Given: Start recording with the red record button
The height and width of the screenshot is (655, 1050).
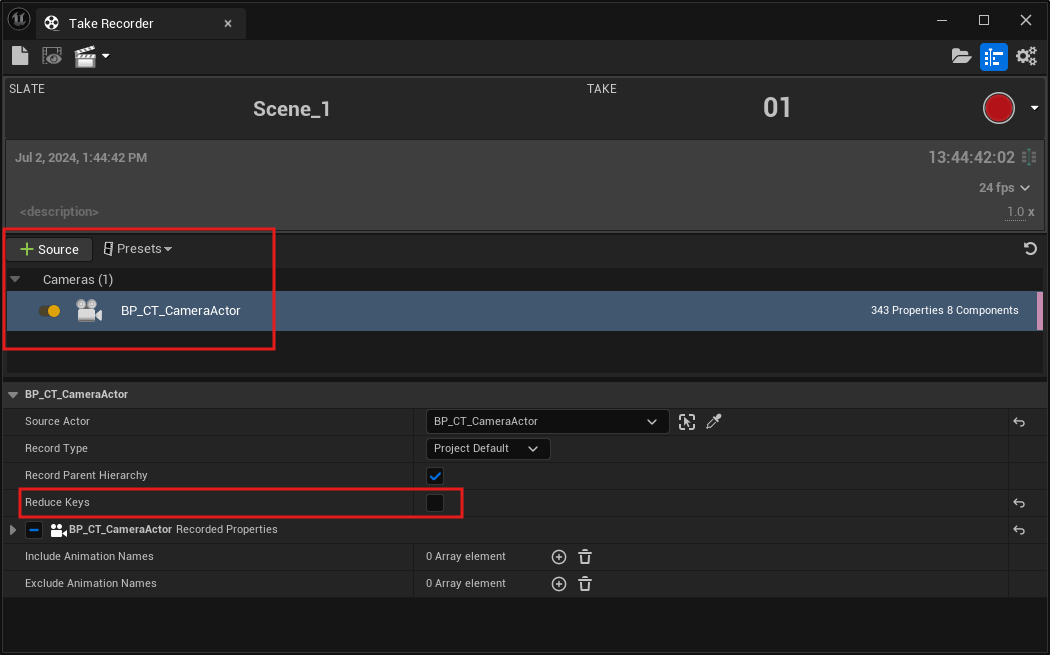Looking at the screenshot, I should 998,108.
